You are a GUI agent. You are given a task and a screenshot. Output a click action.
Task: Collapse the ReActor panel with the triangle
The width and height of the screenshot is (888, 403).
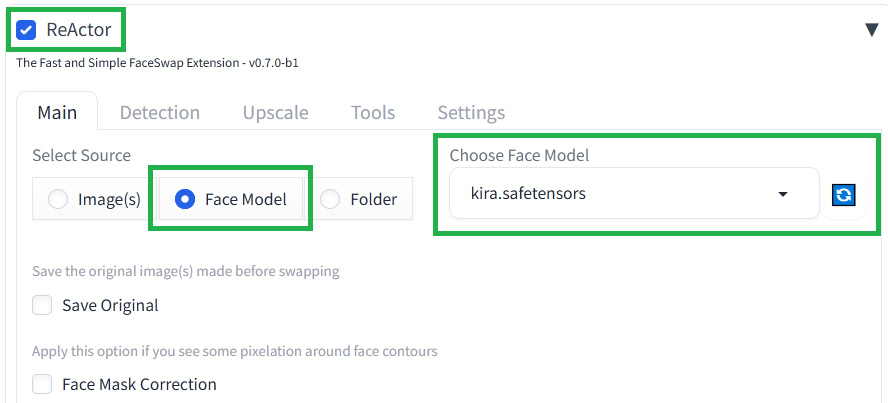[x=872, y=31]
